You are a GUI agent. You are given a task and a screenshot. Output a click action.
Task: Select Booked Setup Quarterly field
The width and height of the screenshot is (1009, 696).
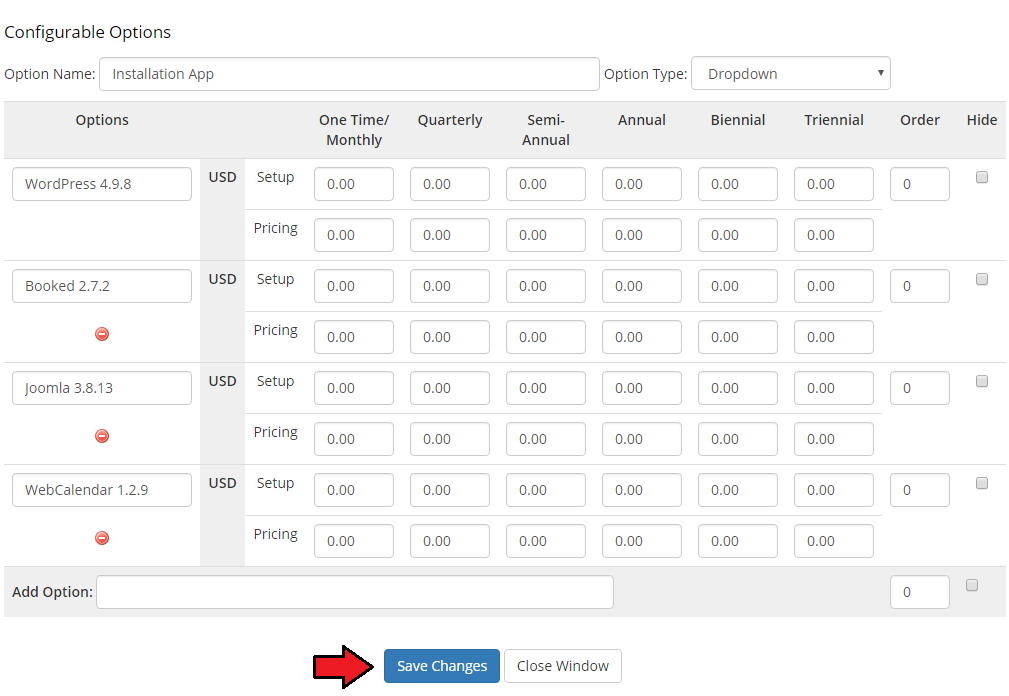pos(450,286)
